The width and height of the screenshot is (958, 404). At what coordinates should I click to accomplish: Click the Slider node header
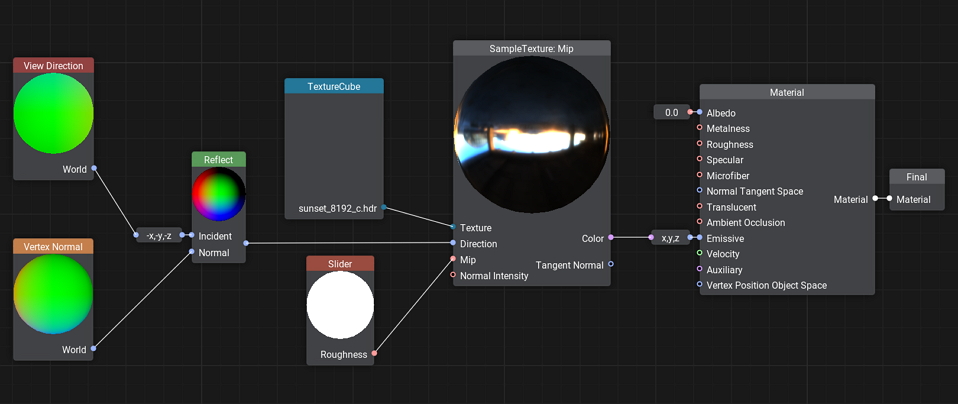coord(340,263)
